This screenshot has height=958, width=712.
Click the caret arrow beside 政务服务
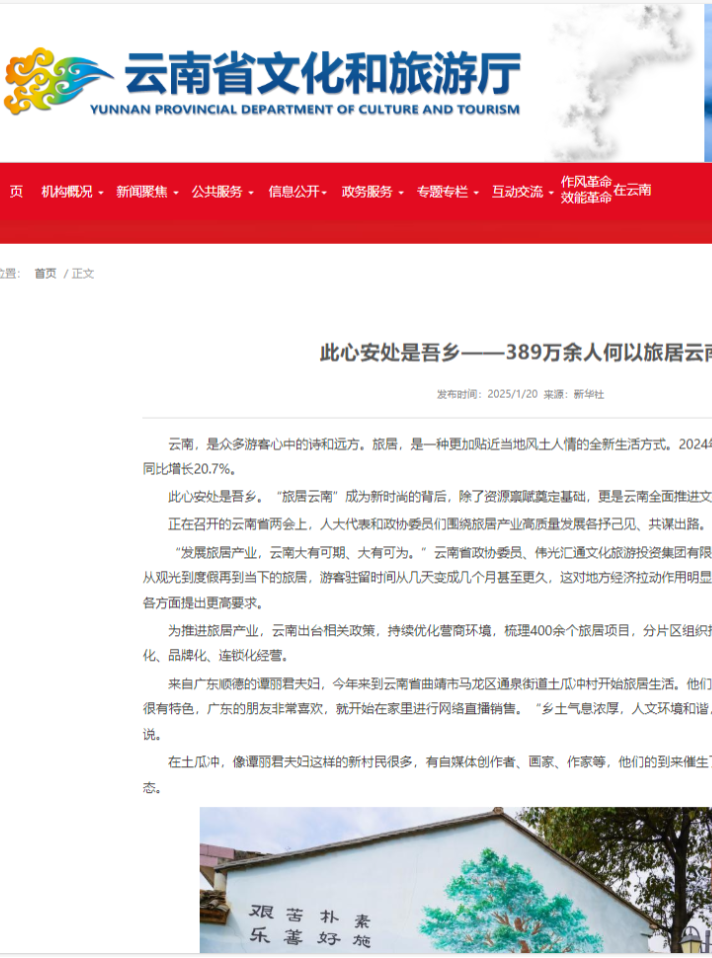pos(401,193)
